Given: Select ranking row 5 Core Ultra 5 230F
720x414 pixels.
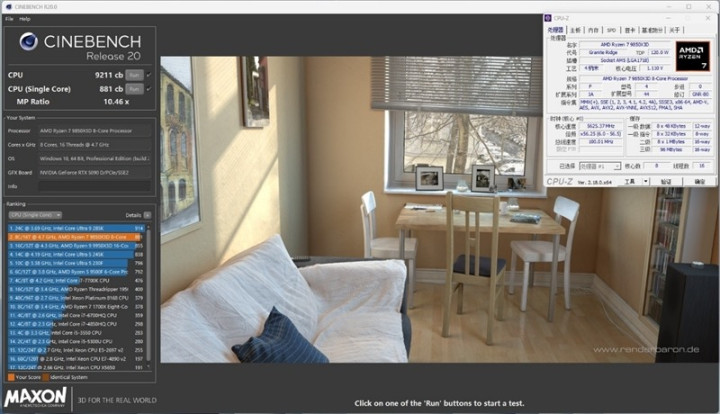Looking at the screenshot, I should (76, 263).
